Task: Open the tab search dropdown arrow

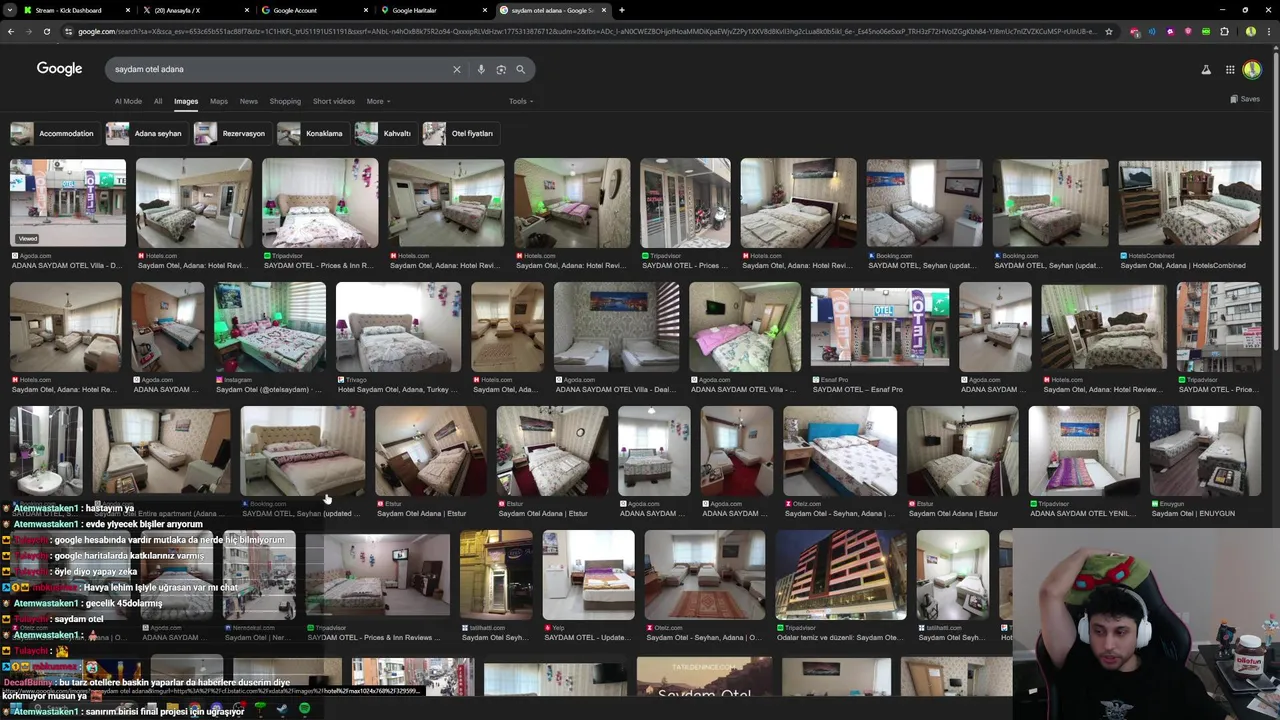Action: click(x=9, y=10)
